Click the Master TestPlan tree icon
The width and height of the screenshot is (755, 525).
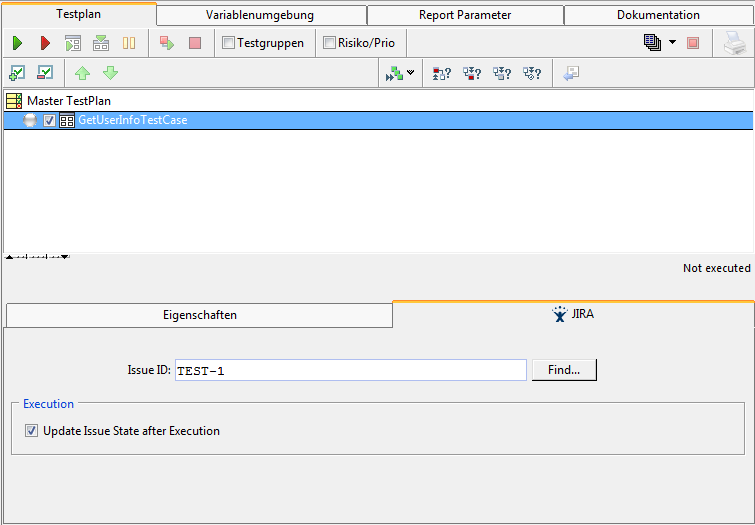coord(14,101)
